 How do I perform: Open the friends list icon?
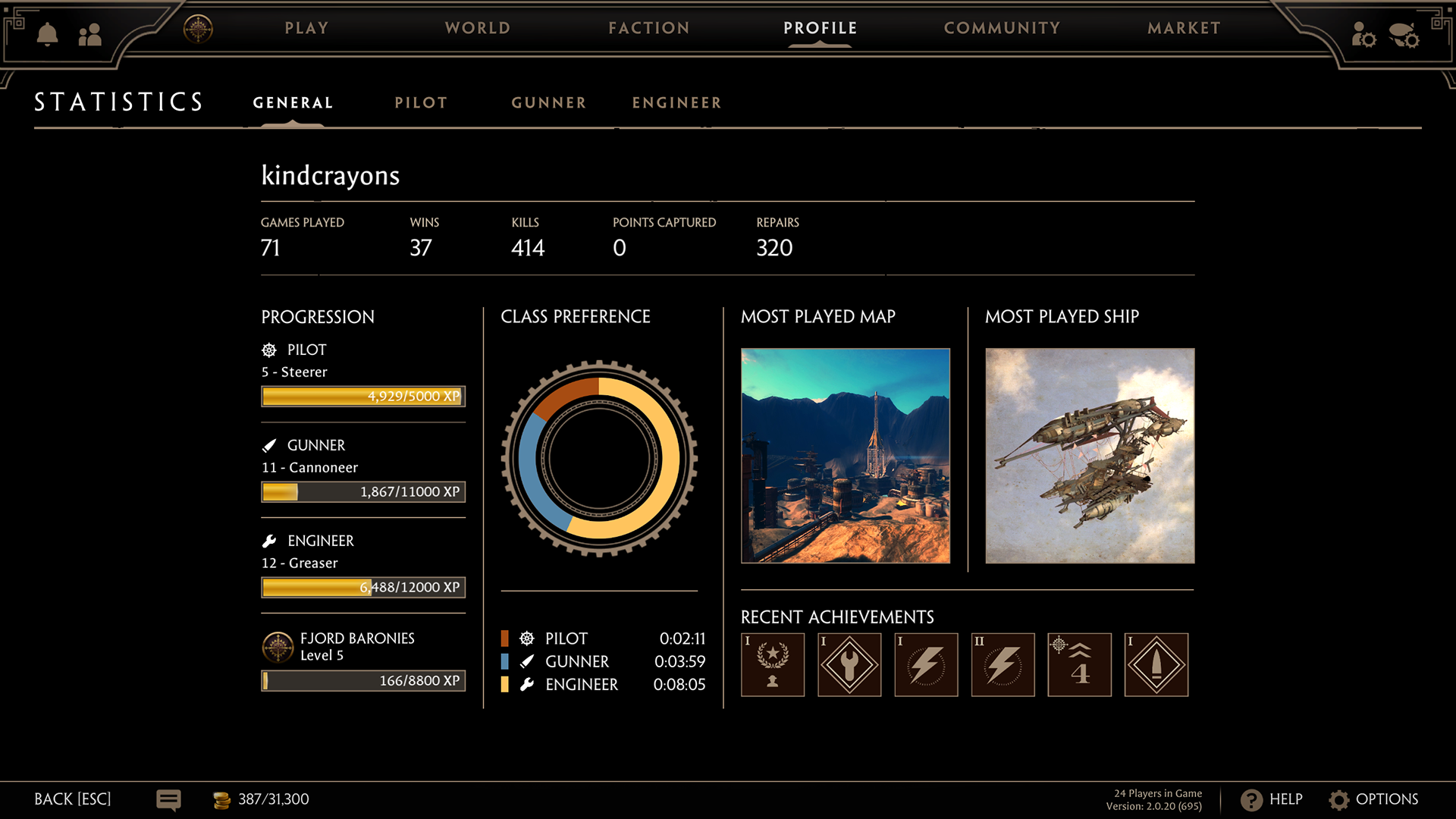89,34
